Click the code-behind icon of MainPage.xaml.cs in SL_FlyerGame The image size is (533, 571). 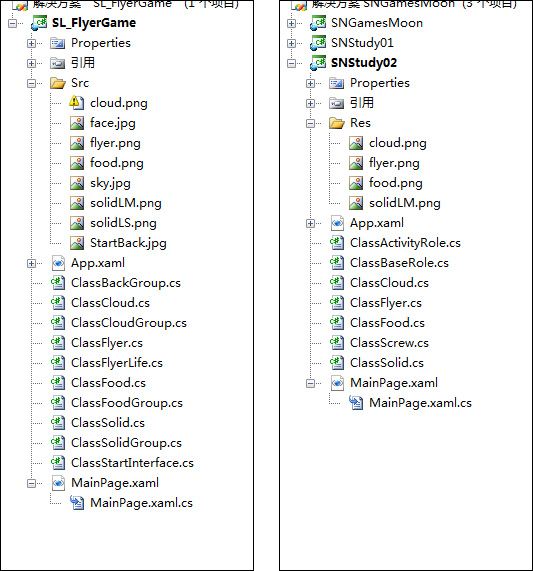pos(77,503)
